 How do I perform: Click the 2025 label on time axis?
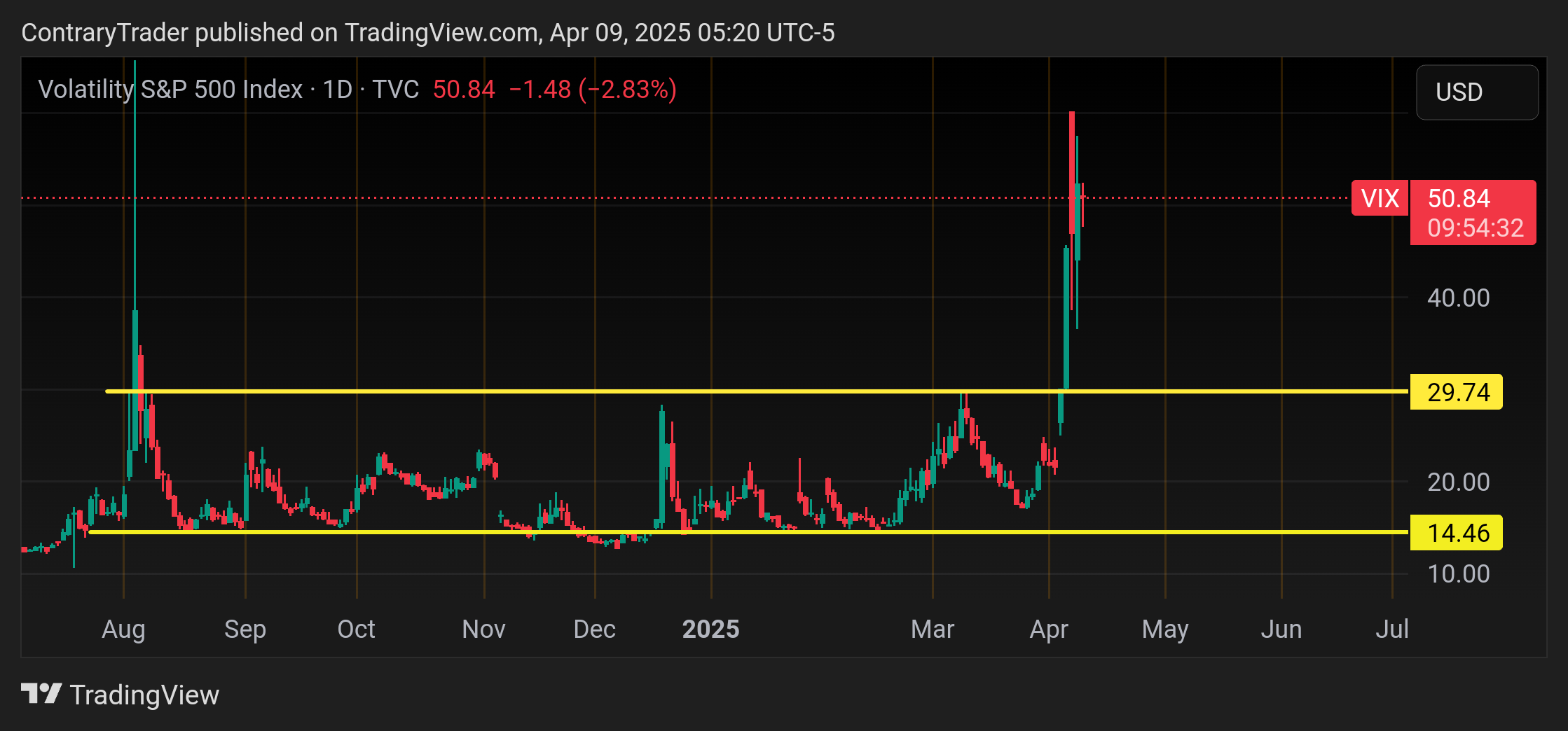point(711,629)
